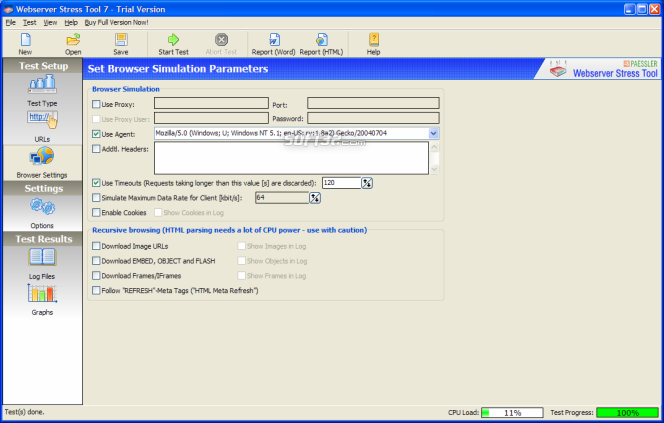Check Download Frames/IFrames
Image resolution: width=664 pixels, height=423 pixels.
point(96,276)
